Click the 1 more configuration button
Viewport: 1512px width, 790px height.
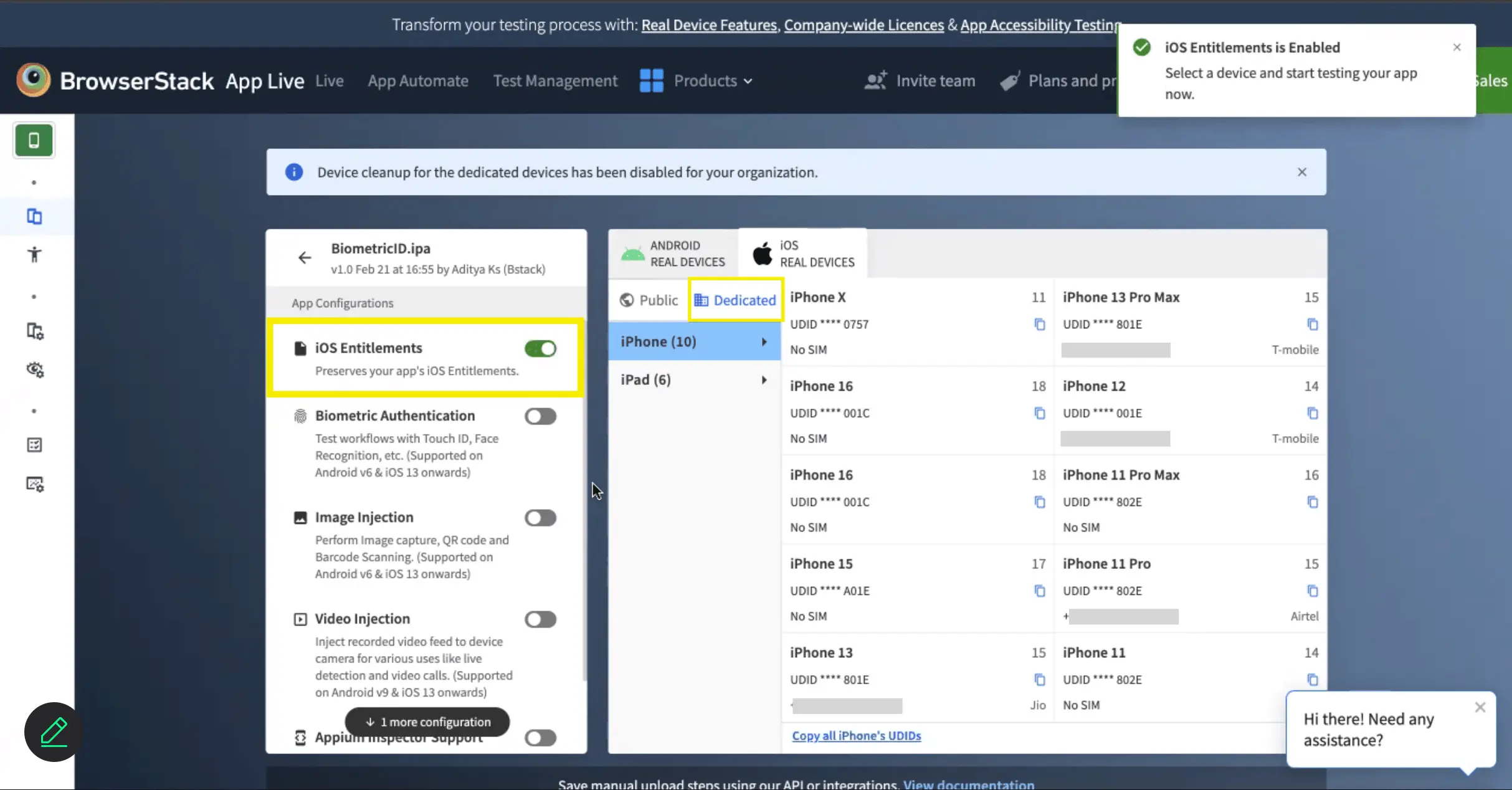pyautogui.click(x=427, y=721)
